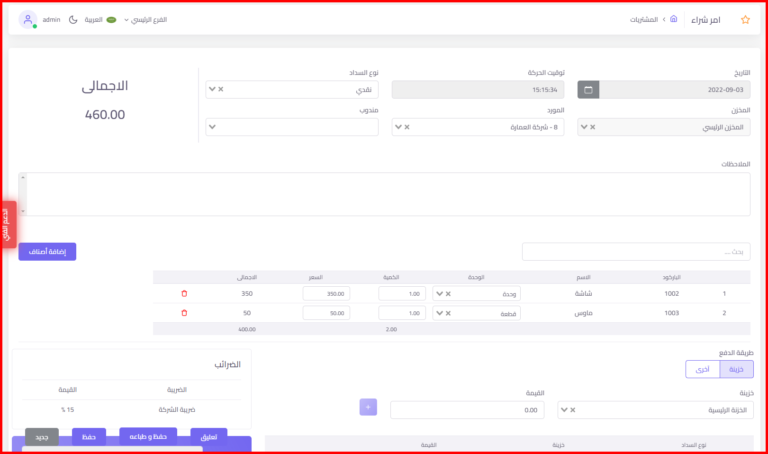Click the favorite star icon beside امر شراء

pyautogui.click(x=744, y=19)
